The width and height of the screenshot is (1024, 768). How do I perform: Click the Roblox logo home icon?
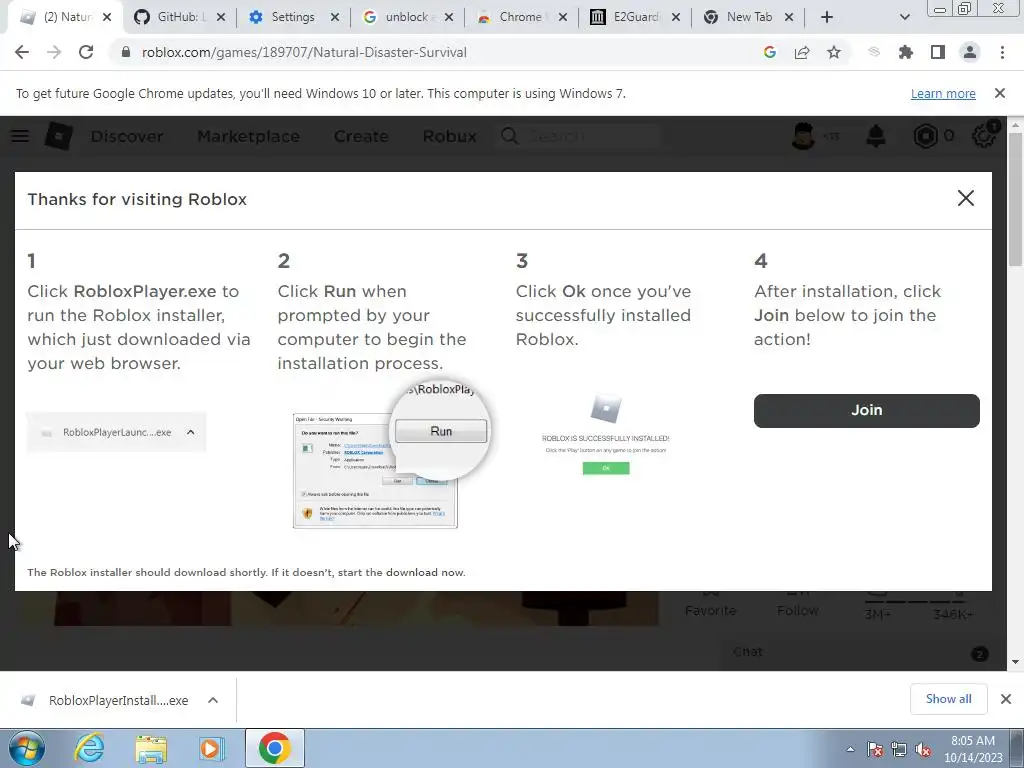tap(58, 136)
